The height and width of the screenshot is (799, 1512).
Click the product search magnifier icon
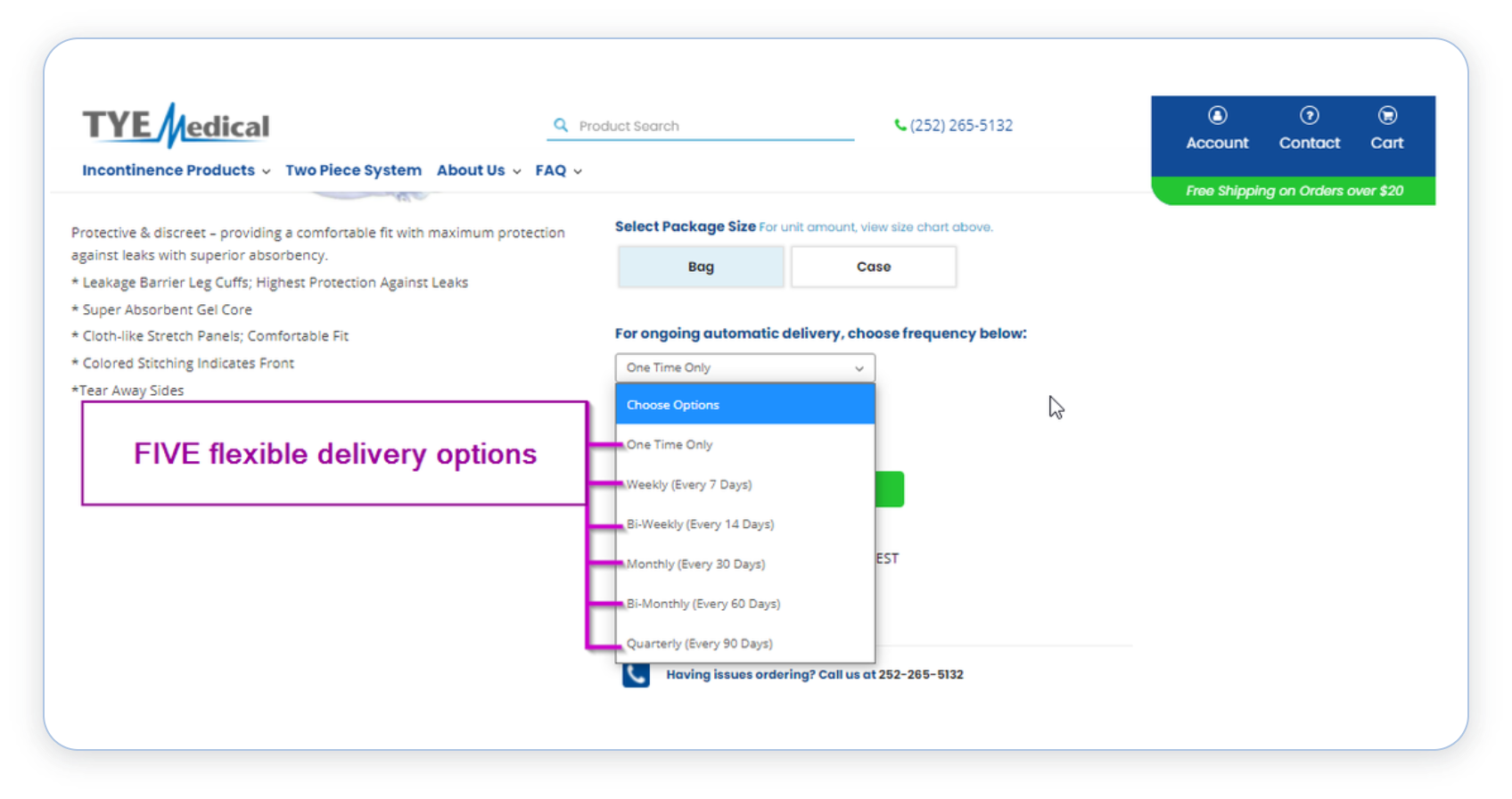(561, 126)
